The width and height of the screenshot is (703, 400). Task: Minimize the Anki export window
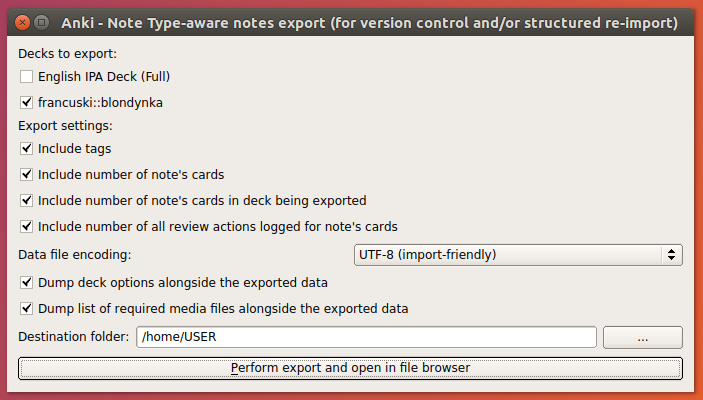[x=40, y=21]
